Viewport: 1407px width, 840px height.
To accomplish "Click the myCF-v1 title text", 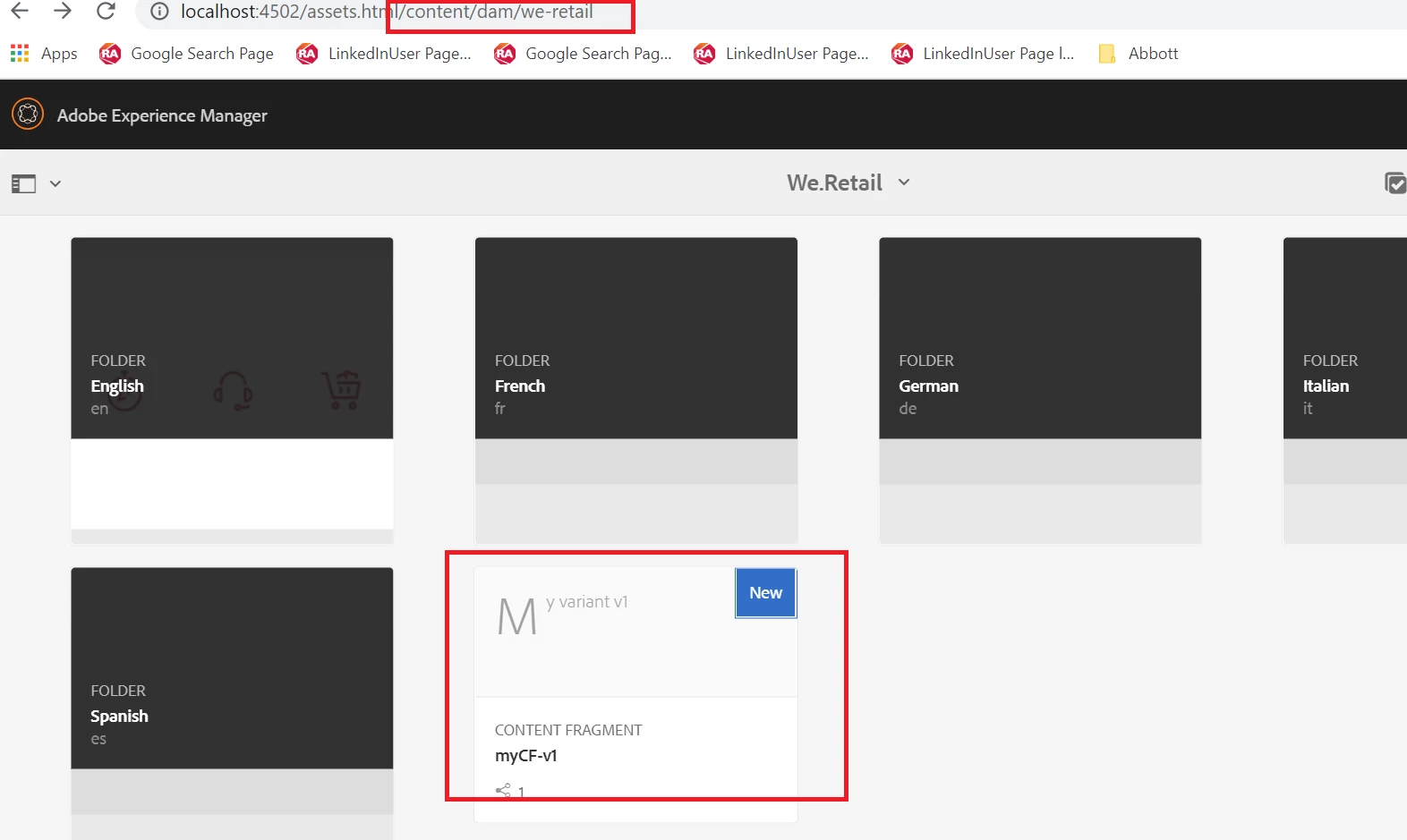I will [x=526, y=756].
